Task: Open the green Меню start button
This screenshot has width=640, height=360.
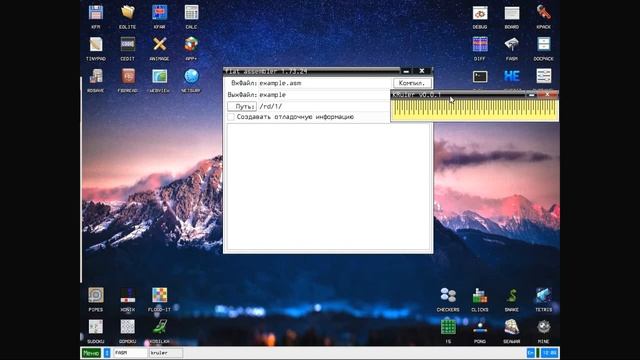Action: (91, 353)
